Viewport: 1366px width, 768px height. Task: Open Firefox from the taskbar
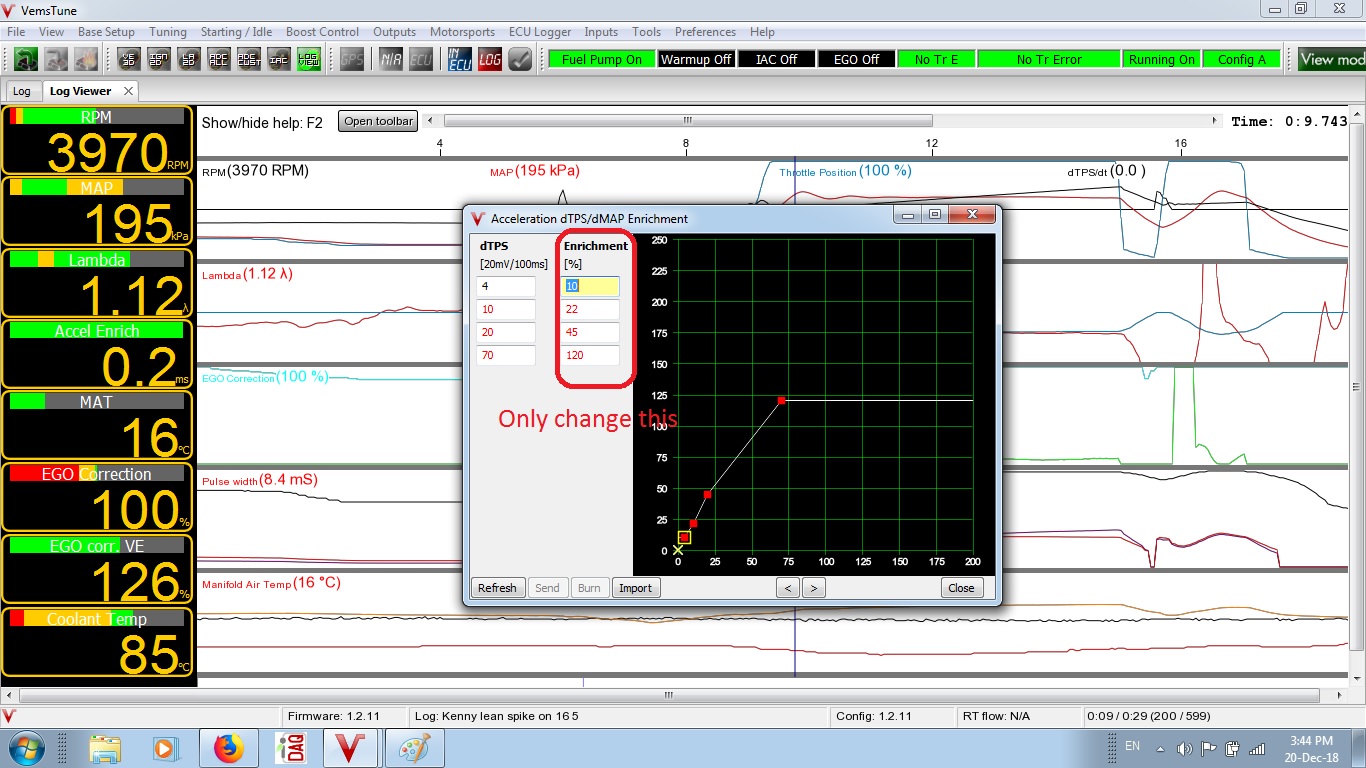click(x=228, y=748)
